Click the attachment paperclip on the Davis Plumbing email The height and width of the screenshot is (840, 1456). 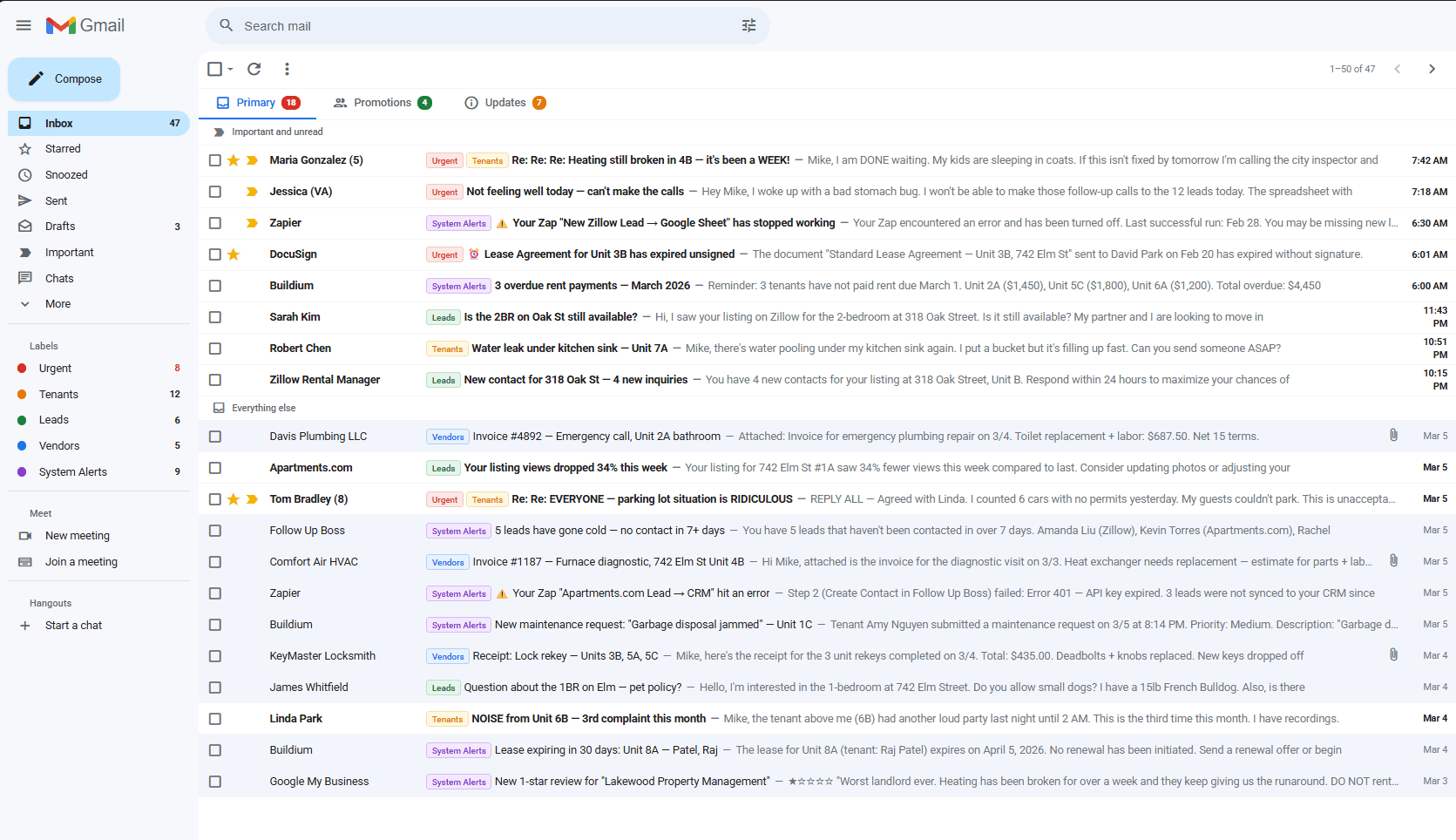1392,435
